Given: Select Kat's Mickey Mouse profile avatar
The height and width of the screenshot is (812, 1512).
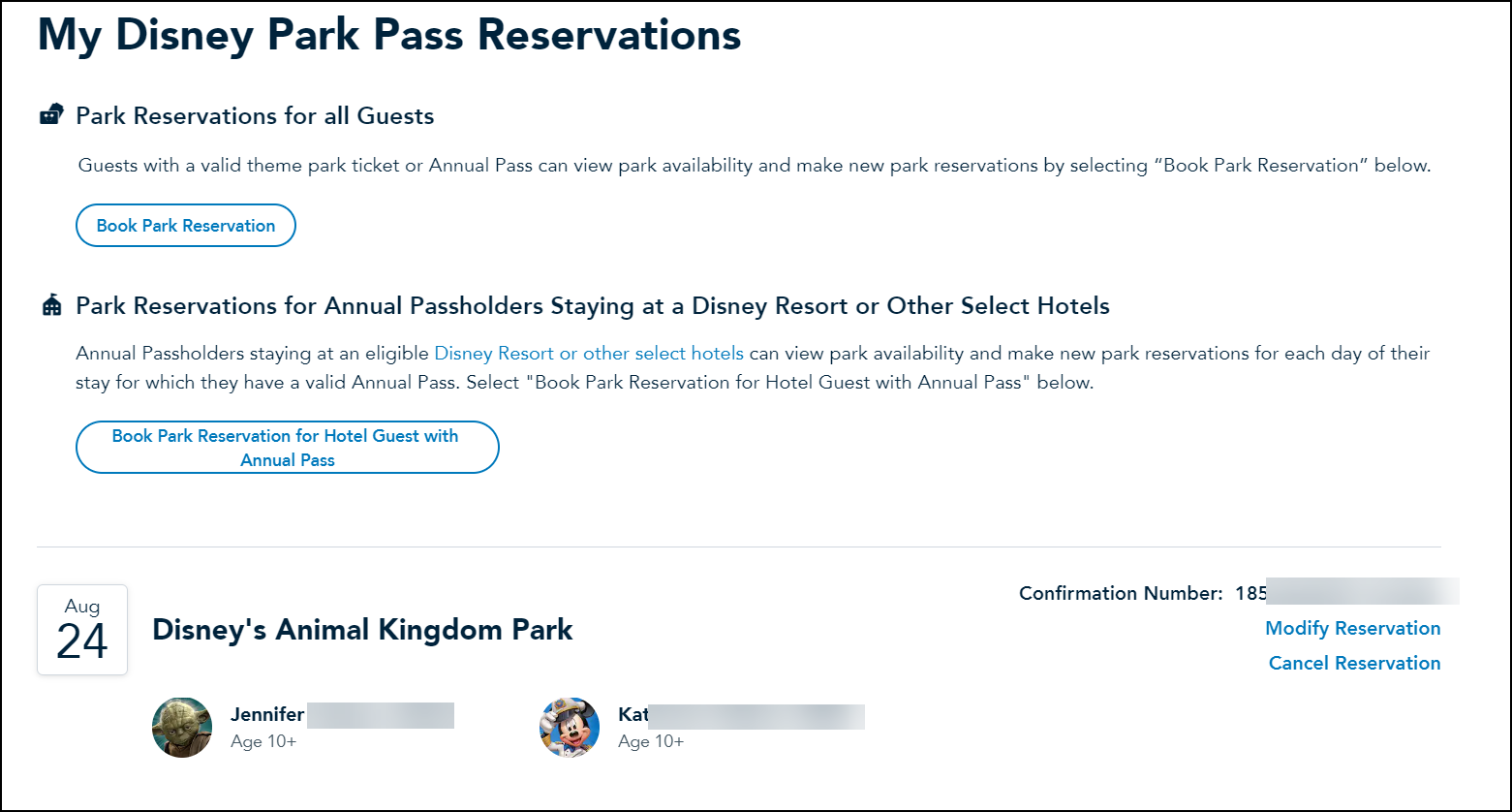Looking at the screenshot, I should [x=570, y=728].
